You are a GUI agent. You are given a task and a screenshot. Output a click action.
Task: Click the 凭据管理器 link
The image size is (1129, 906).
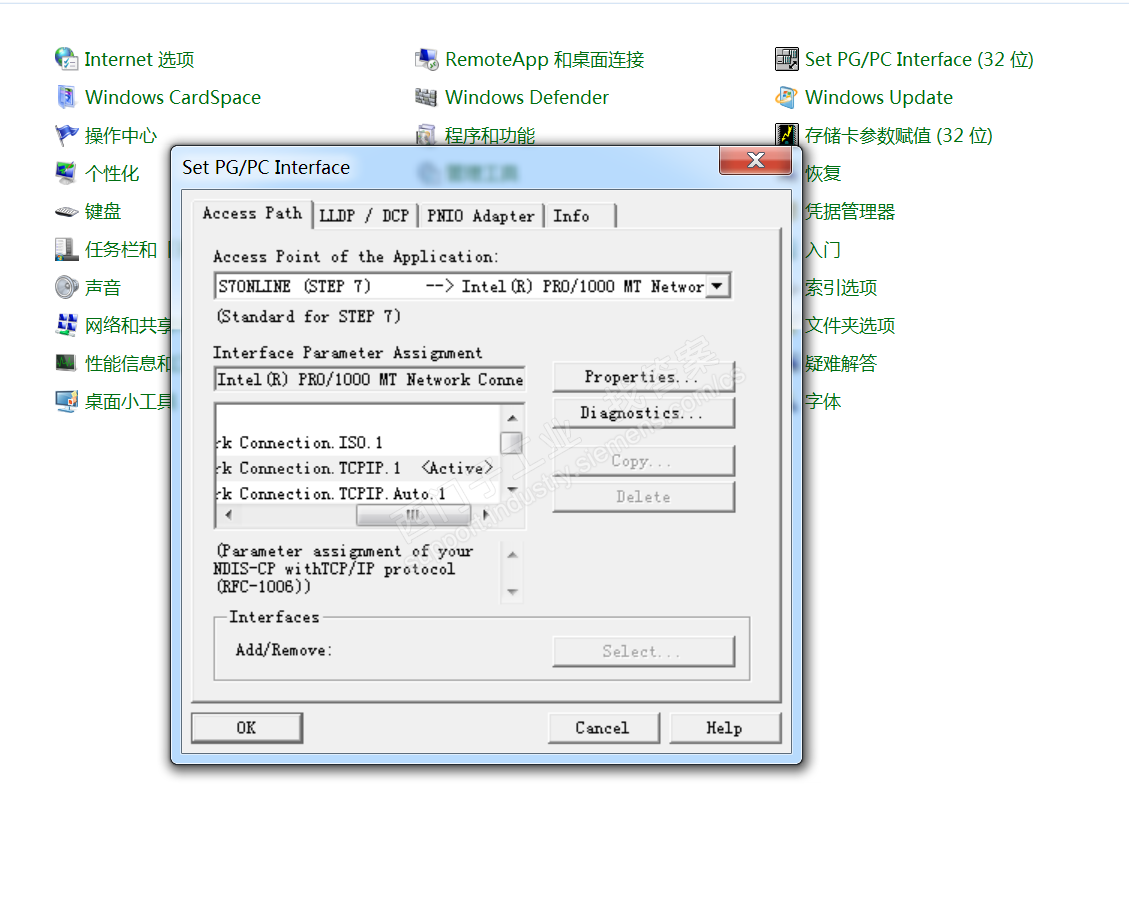point(850,212)
